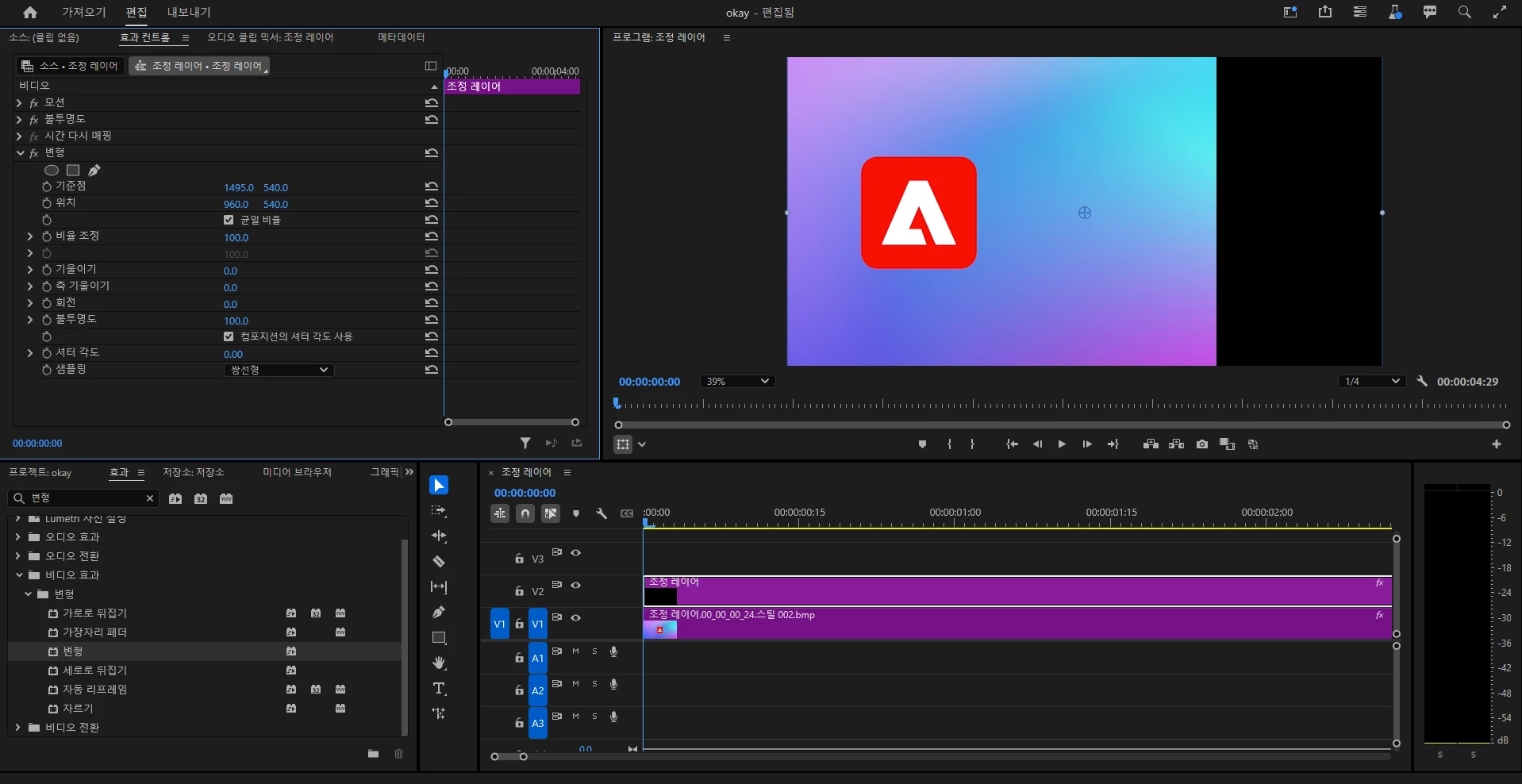Select the Rectangle tool in the toolbar
Image resolution: width=1522 pixels, height=784 pixels.
pos(439,637)
